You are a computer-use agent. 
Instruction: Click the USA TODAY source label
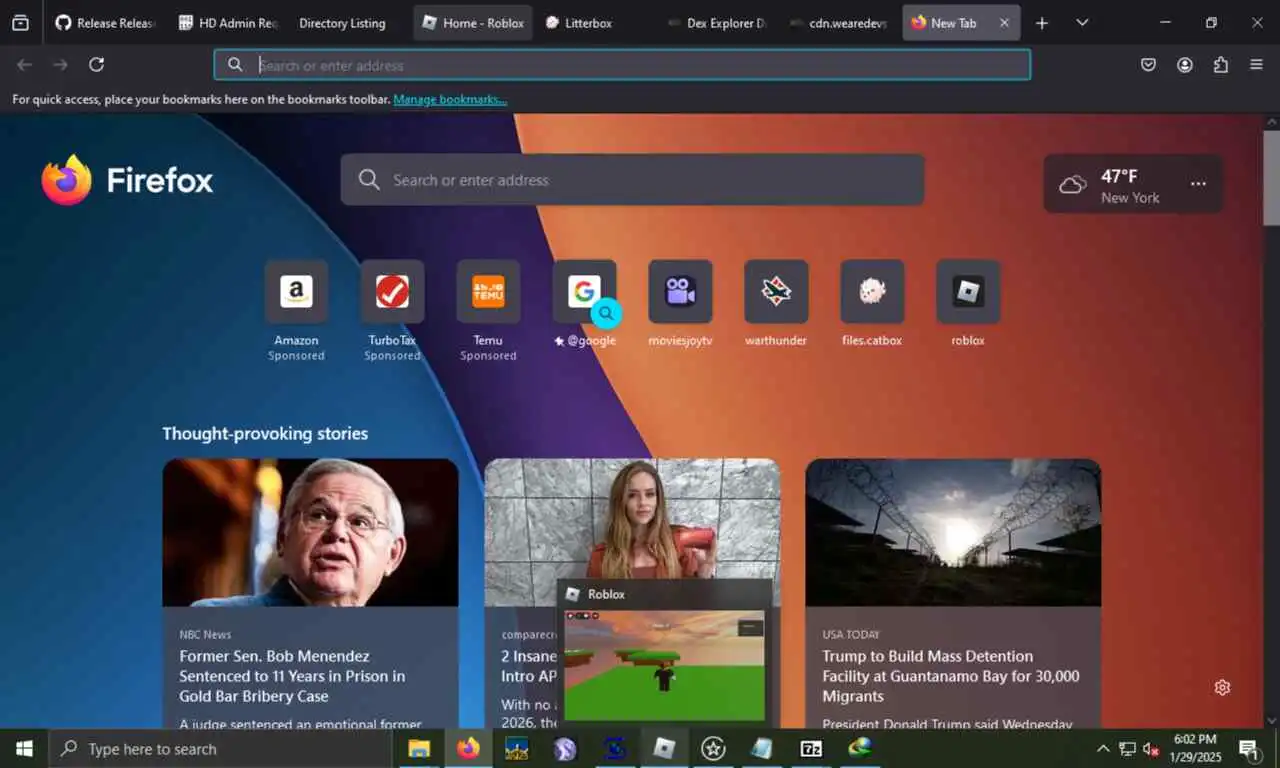852,634
